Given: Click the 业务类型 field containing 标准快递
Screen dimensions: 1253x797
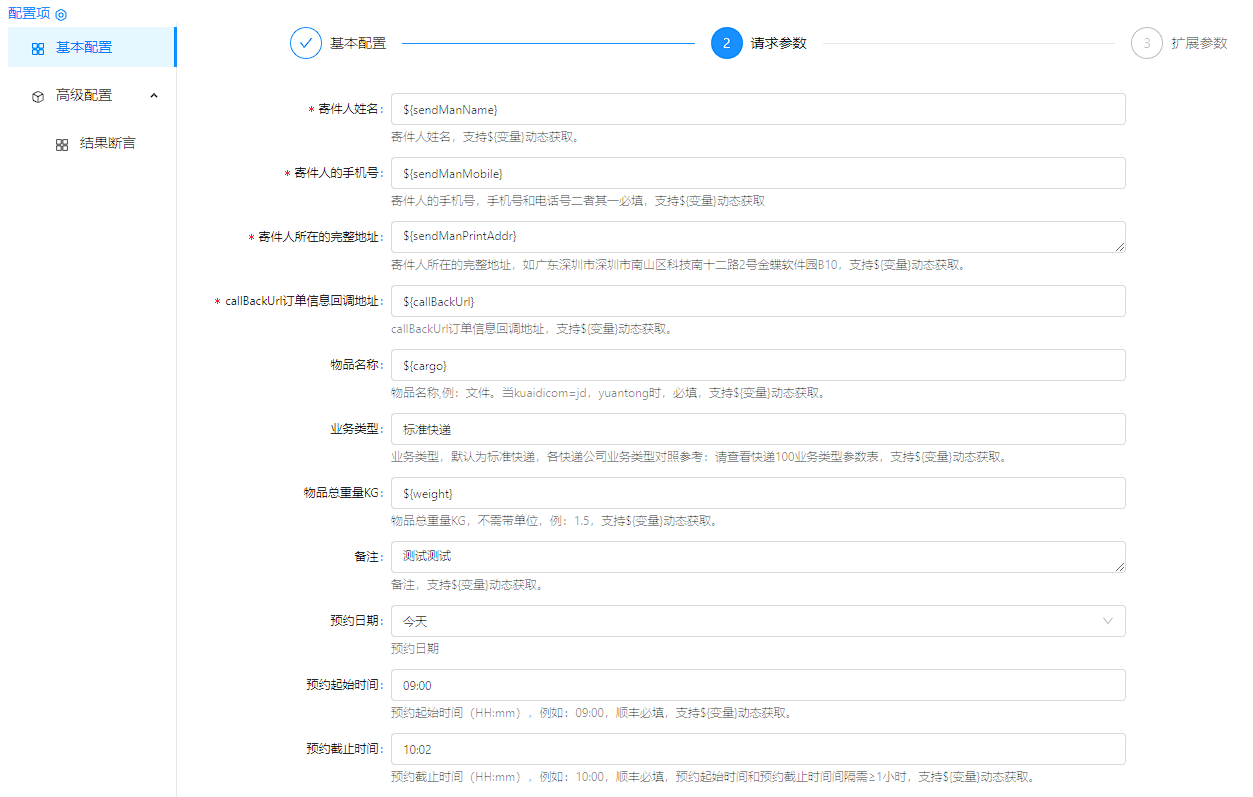Looking at the screenshot, I should coord(757,429).
